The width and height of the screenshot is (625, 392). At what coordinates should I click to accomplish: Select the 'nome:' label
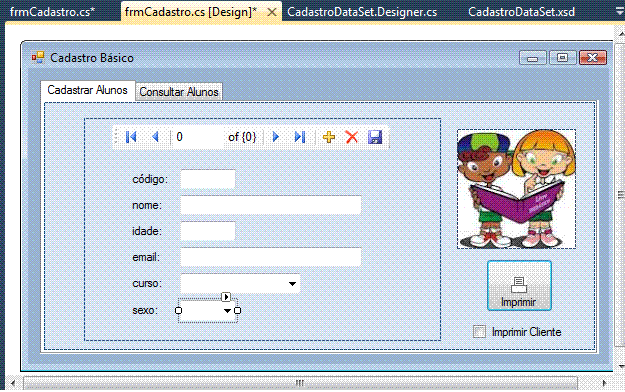click(x=147, y=205)
